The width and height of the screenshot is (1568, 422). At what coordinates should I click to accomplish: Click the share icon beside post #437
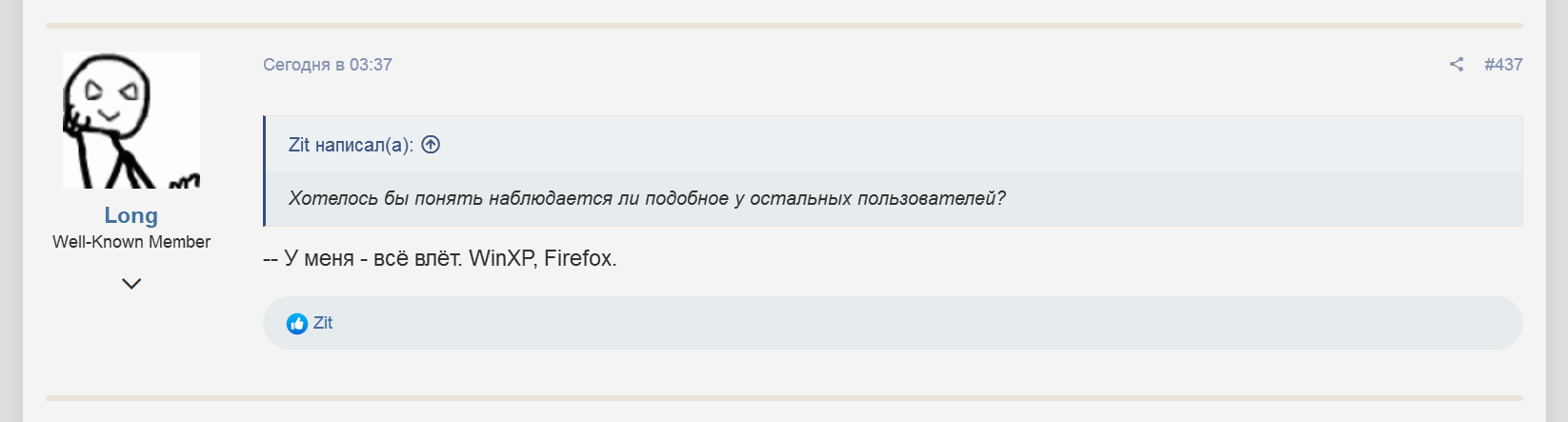point(1456,65)
